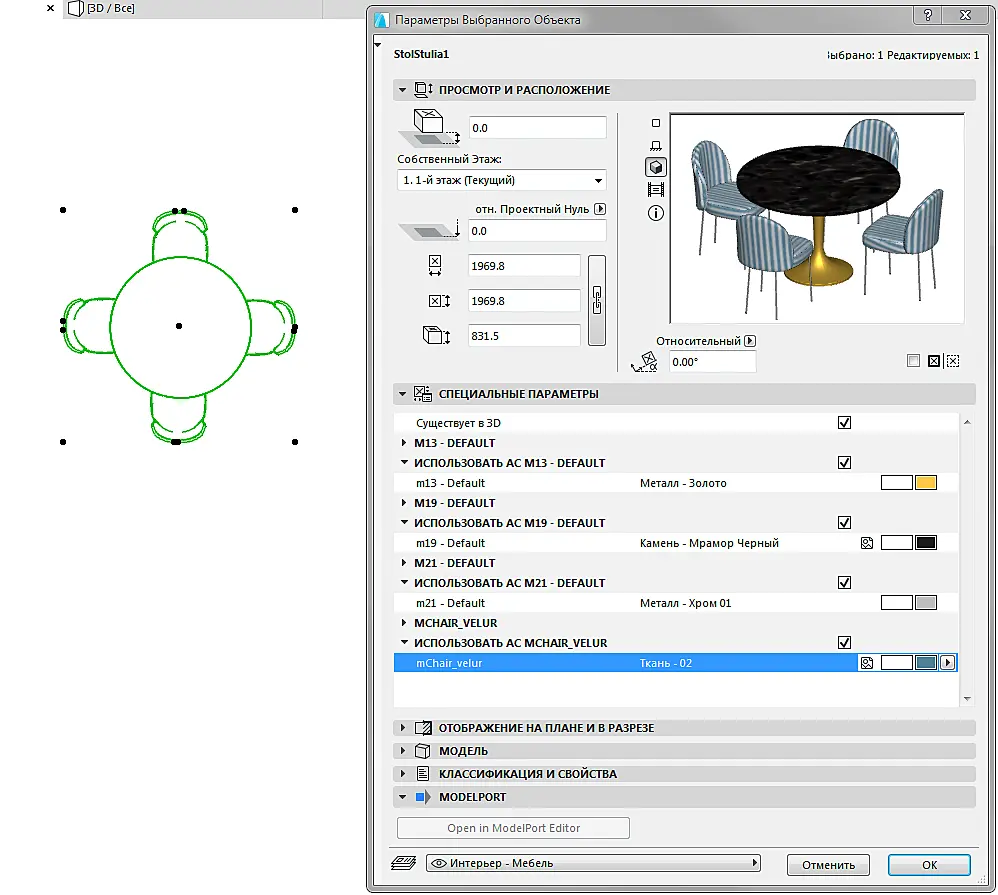Click the black marble swatch for m19
This screenshot has width=998, height=895.
tap(925, 542)
